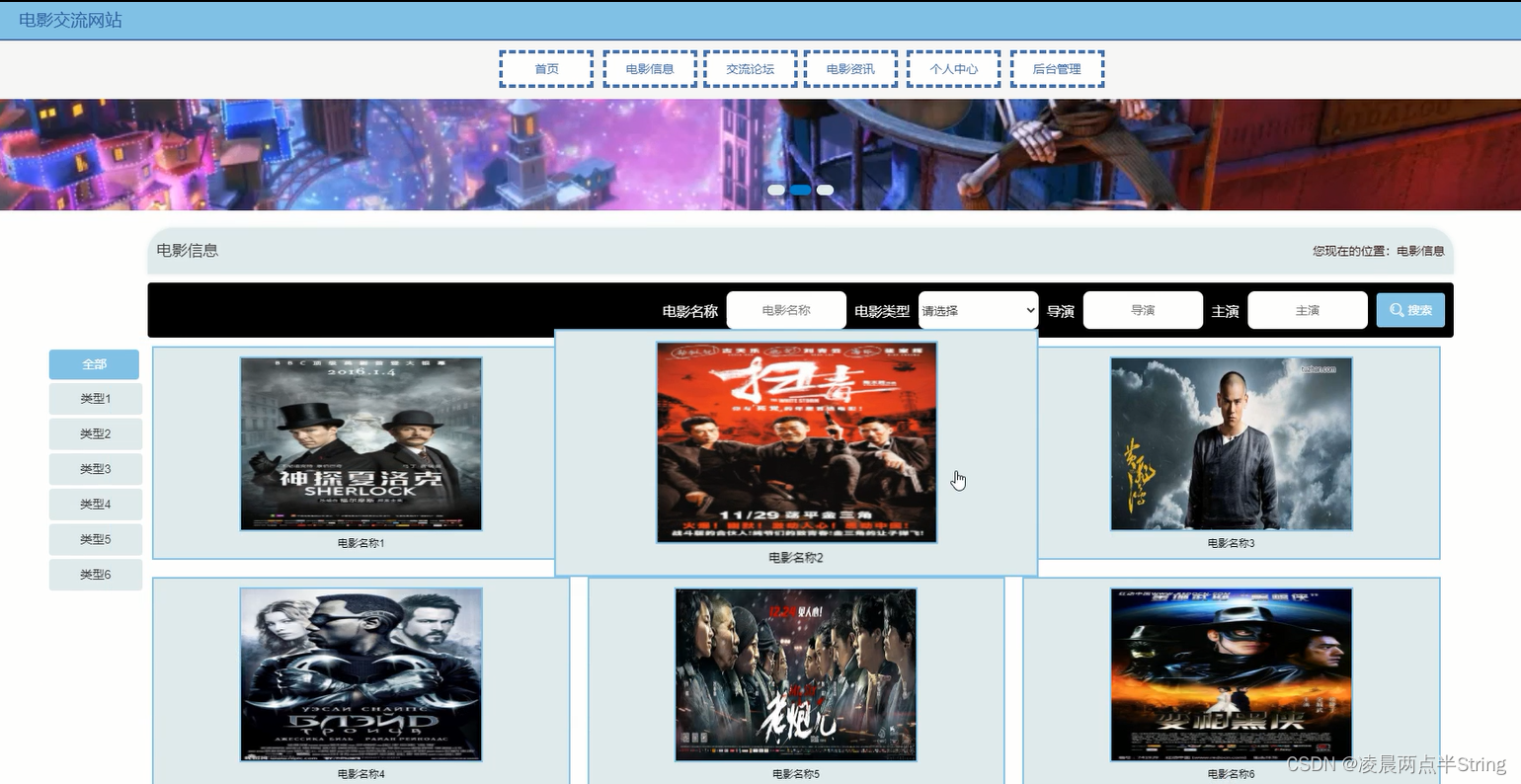This screenshot has width=1521, height=784.
Task: Filter by 类型6 in sidebar
Action: point(96,575)
